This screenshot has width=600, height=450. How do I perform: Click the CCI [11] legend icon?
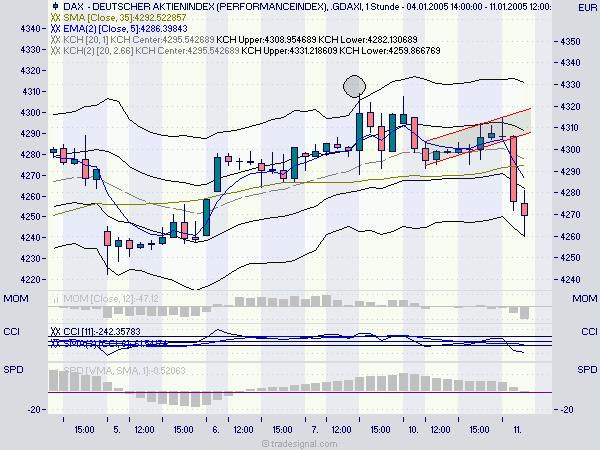(55, 331)
